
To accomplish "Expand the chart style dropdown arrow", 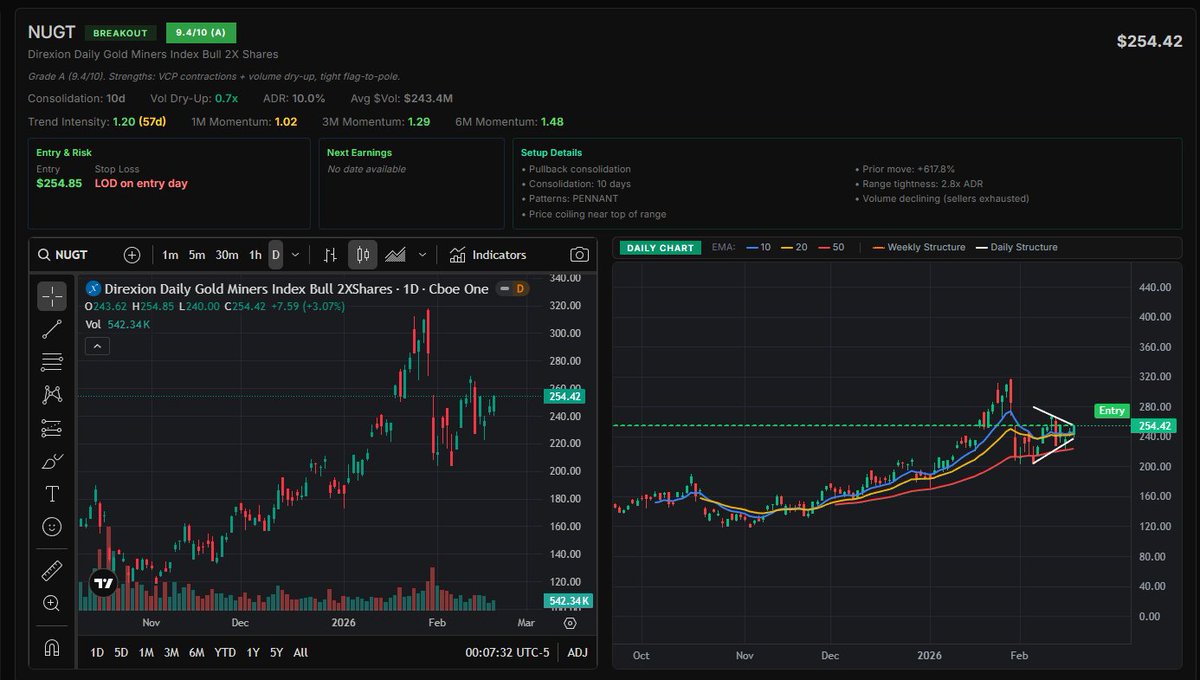I will coord(422,255).
